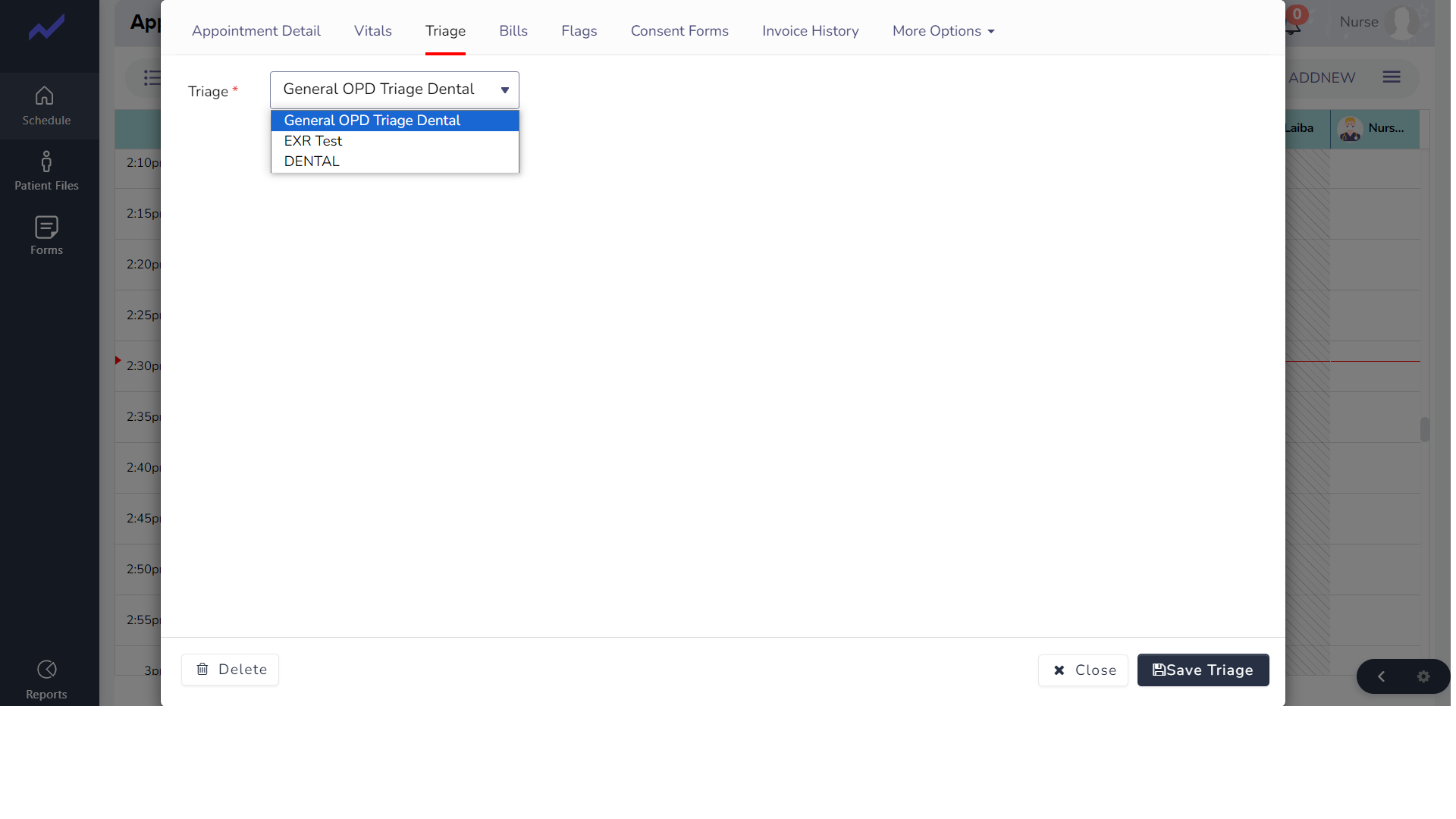This screenshot has width=1456, height=819.
Task: Expand the More Options menu
Action: [943, 31]
